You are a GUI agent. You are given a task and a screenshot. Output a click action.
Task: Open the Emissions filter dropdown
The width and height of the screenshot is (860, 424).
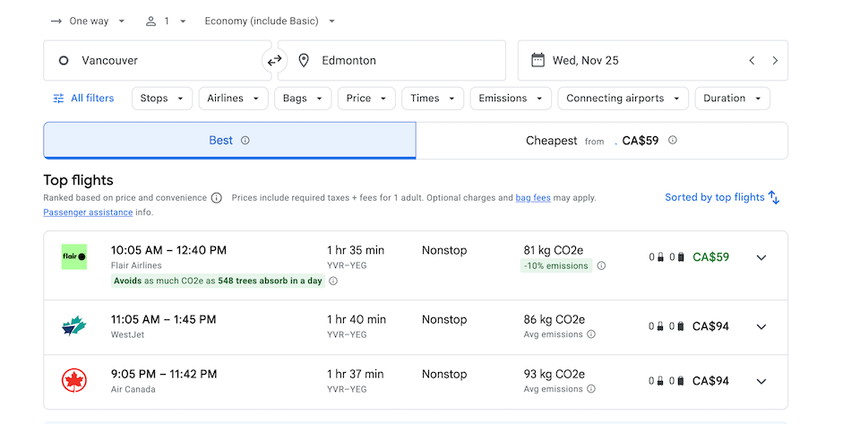tap(511, 98)
